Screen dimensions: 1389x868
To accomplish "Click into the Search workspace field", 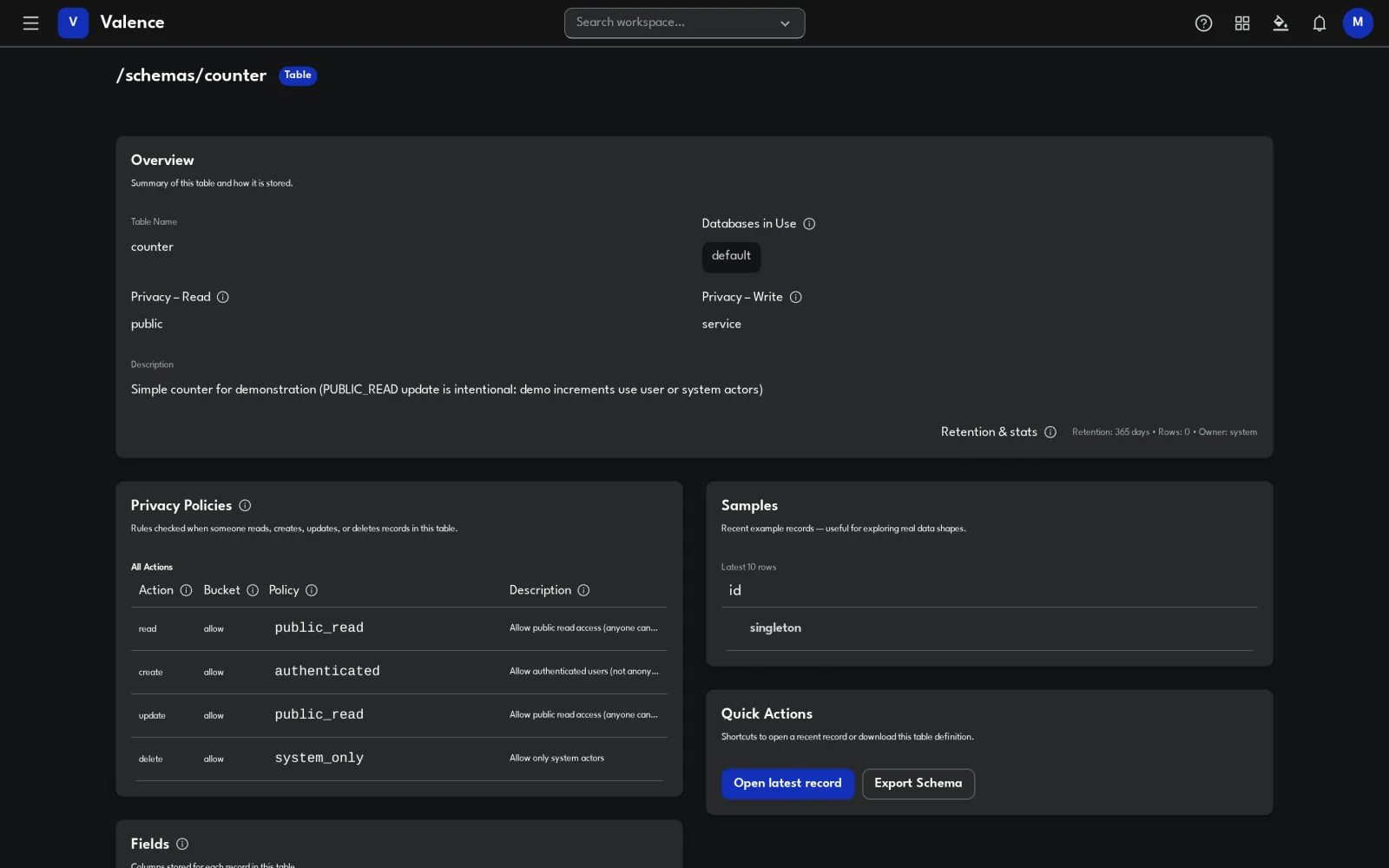I will [x=684, y=23].
